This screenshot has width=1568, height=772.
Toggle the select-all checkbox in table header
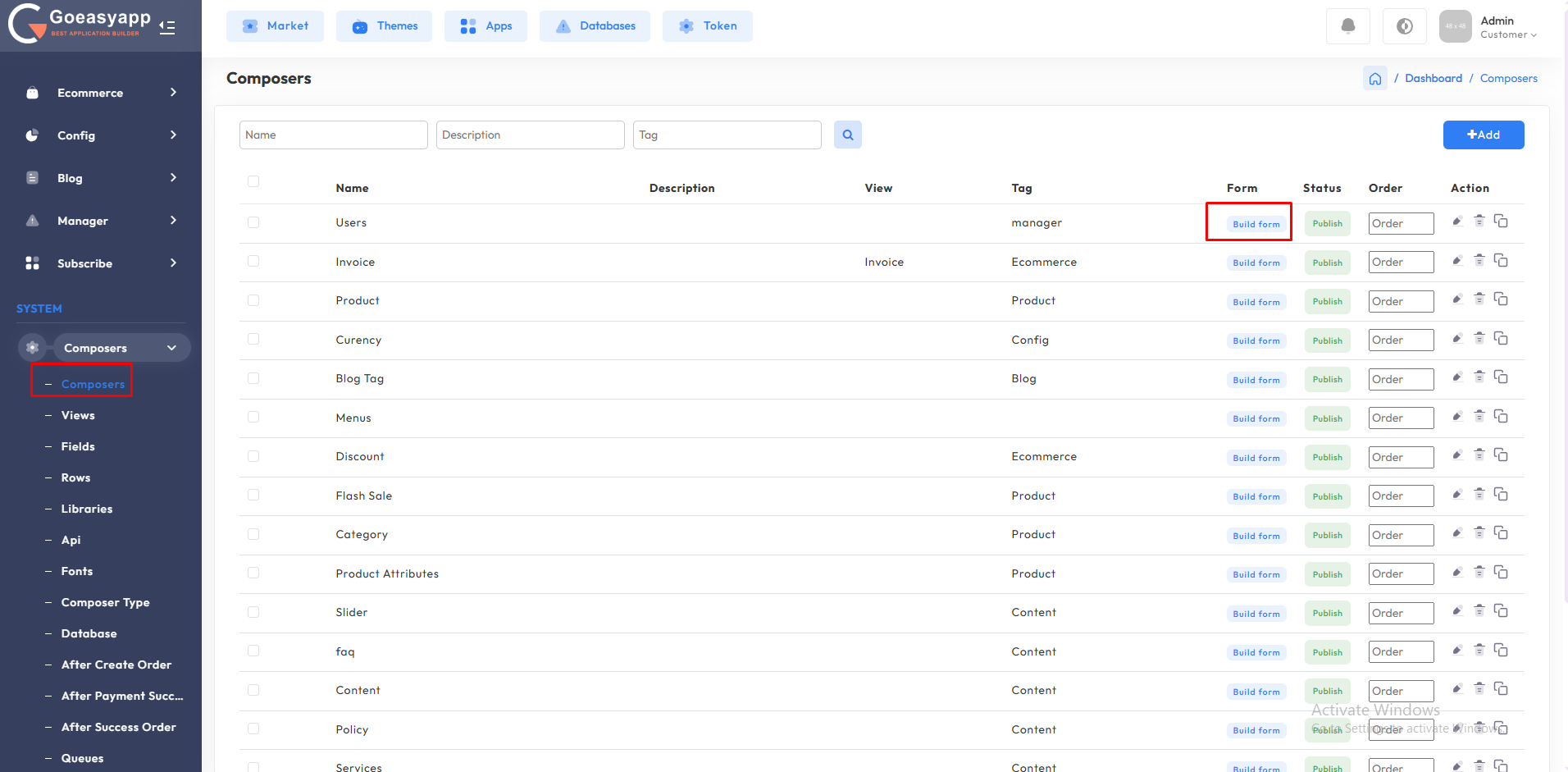coord(253,181)
